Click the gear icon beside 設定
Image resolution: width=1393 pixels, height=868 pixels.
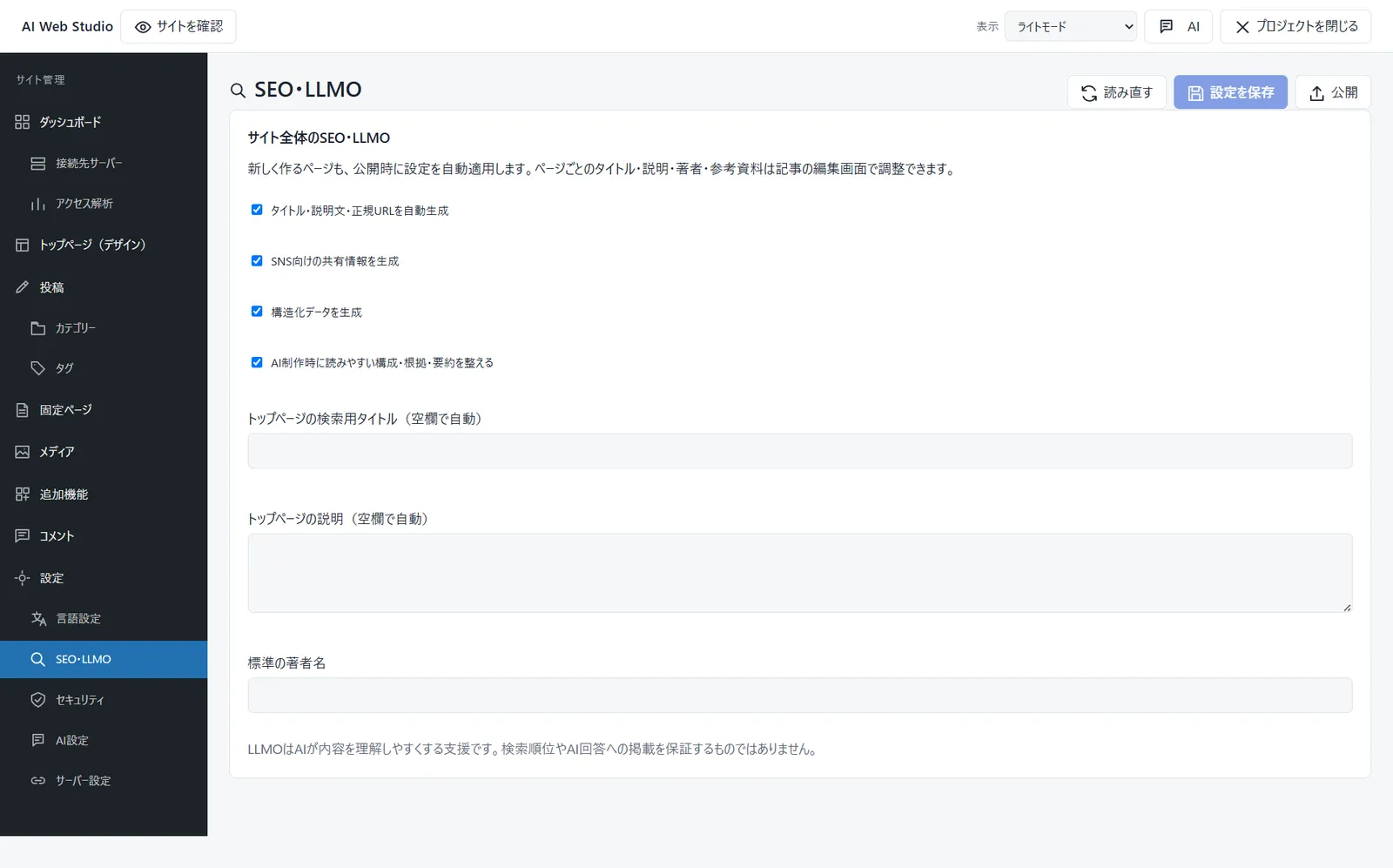23,578
